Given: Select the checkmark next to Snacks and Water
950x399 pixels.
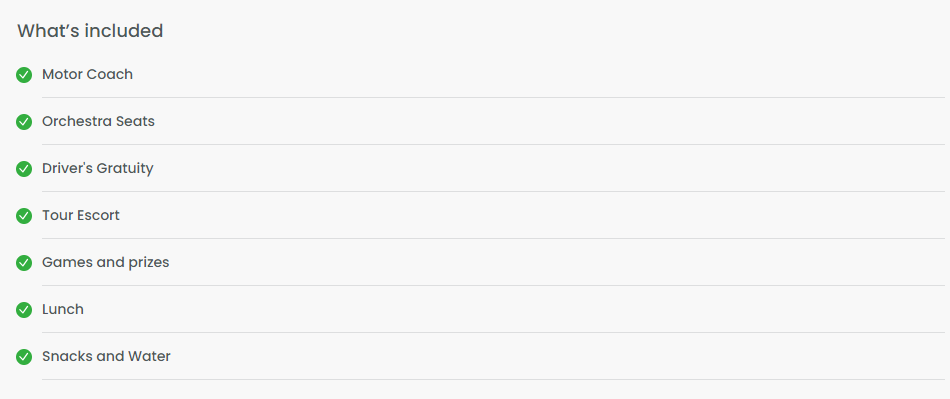Looking at the screenshot, I should (24, 357).
